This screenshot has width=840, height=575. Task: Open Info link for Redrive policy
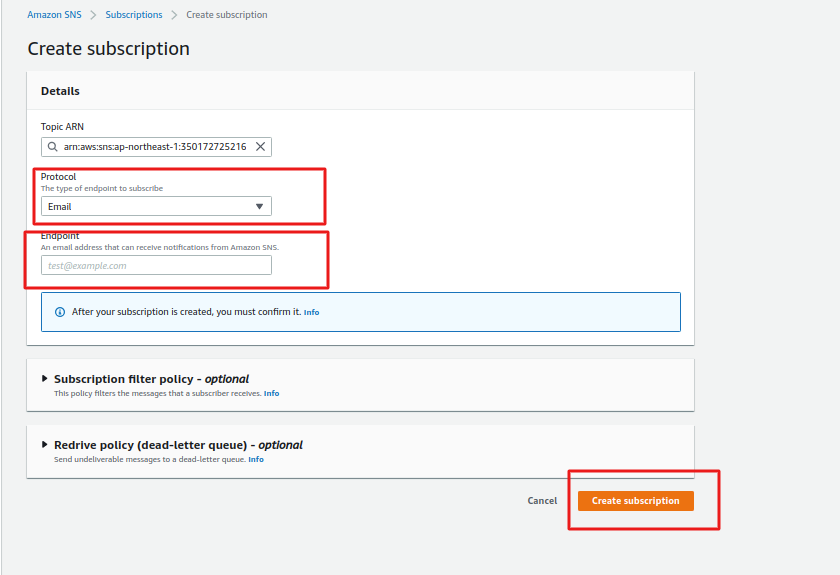coord(256,460)
